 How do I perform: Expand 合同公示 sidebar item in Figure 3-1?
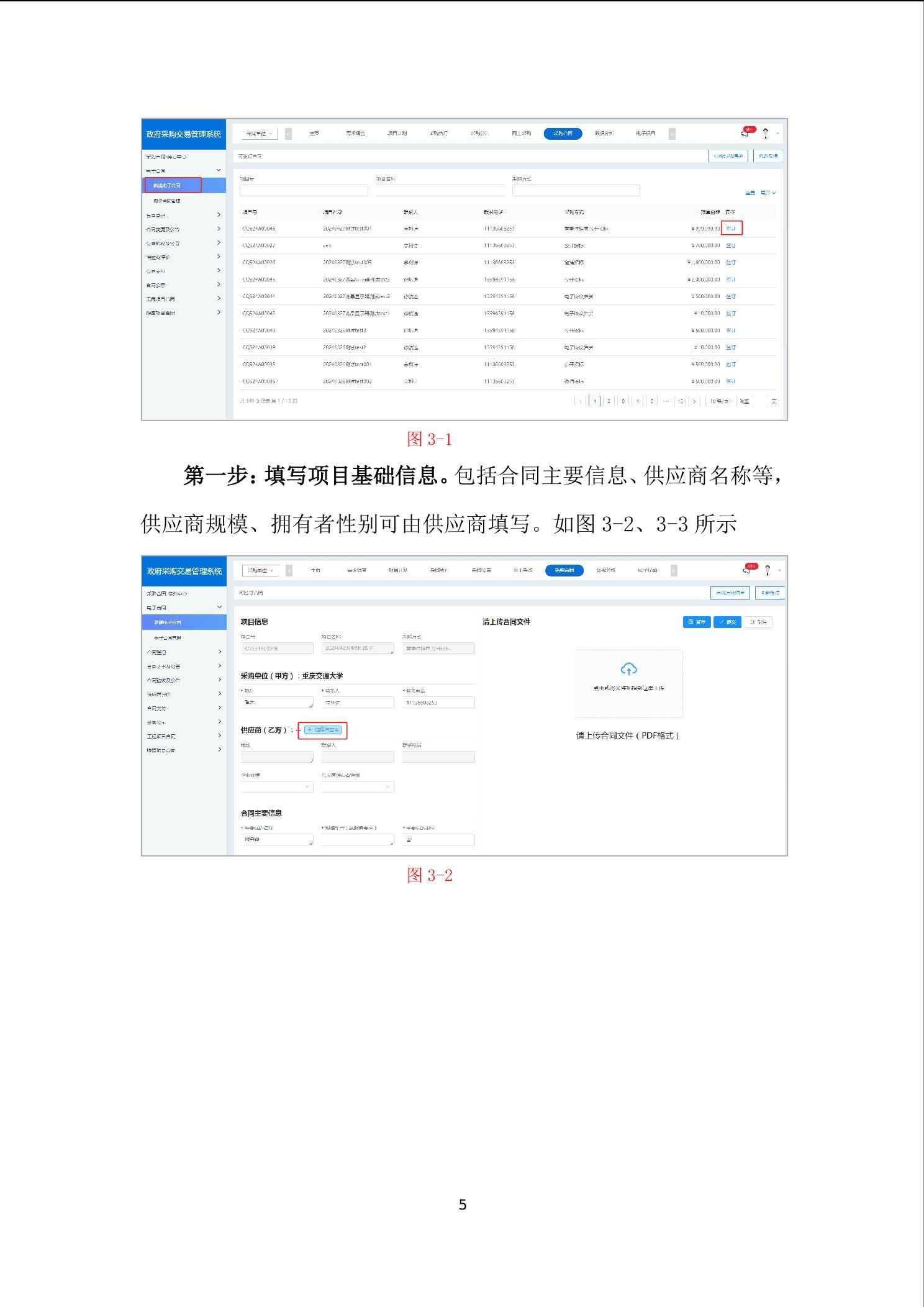click(x=219, y=285)
